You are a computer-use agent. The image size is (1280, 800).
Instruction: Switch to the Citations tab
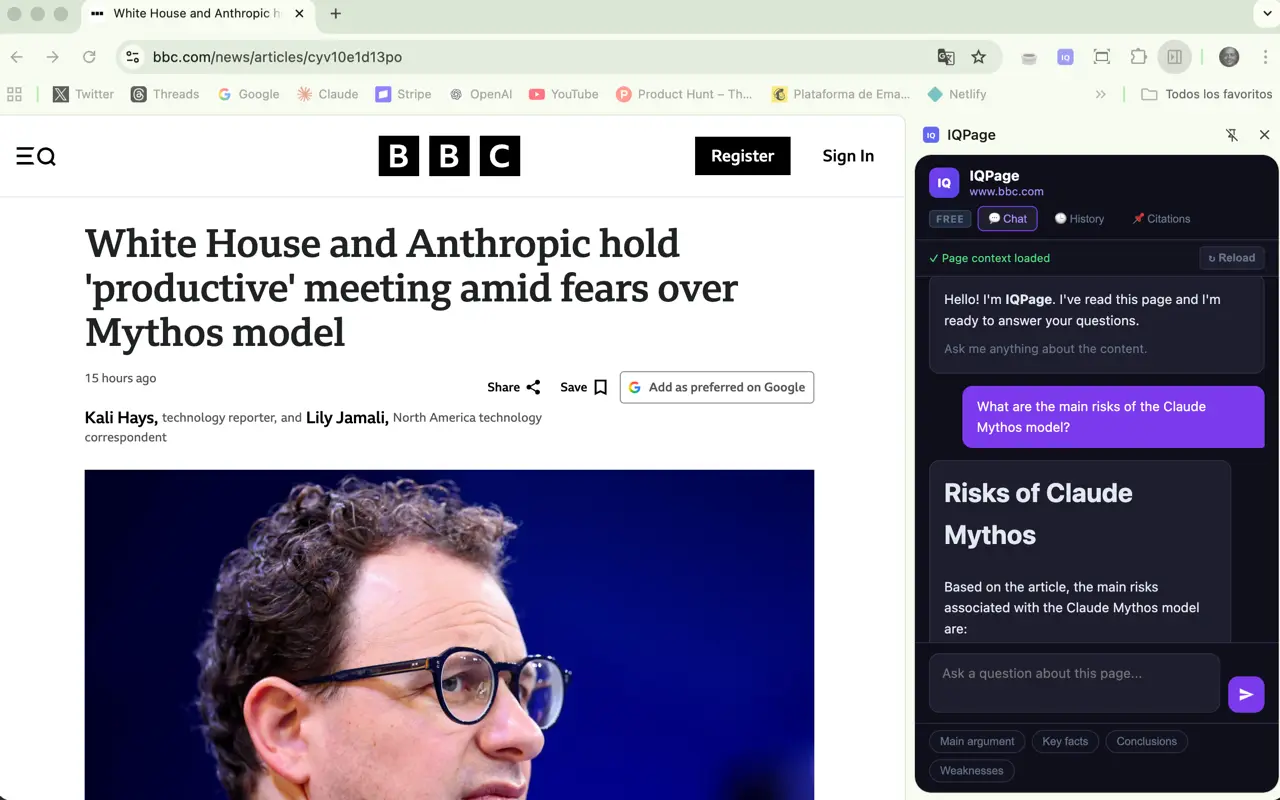click(x=1161, y=219)
